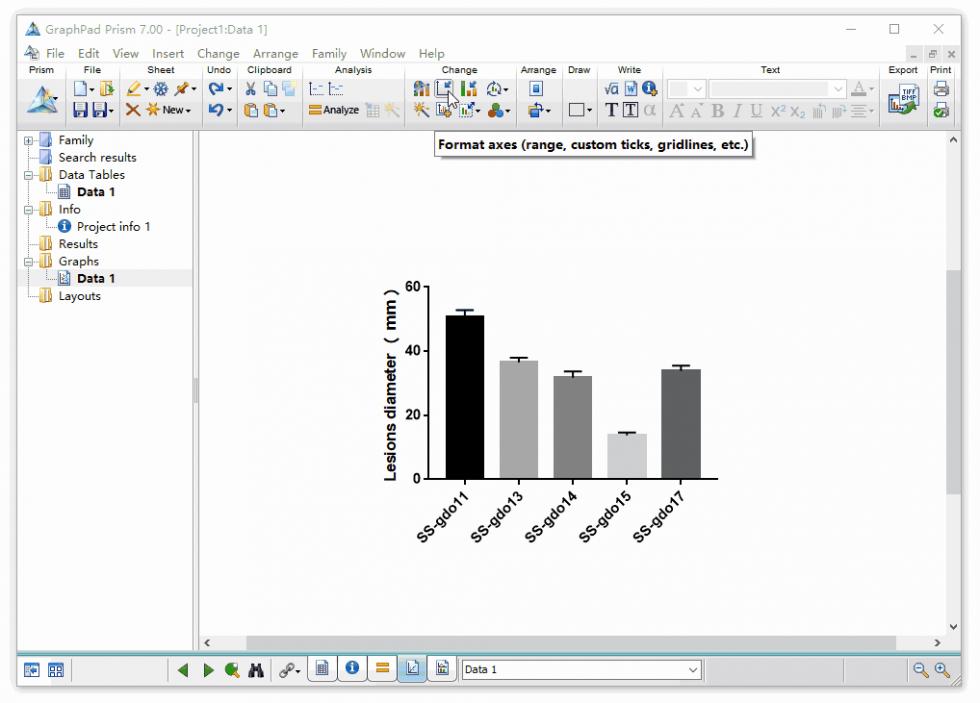Click the highlighter pencil icon in Sheet group
Viewport: 980px width, 703px height.
pos(134,89)
